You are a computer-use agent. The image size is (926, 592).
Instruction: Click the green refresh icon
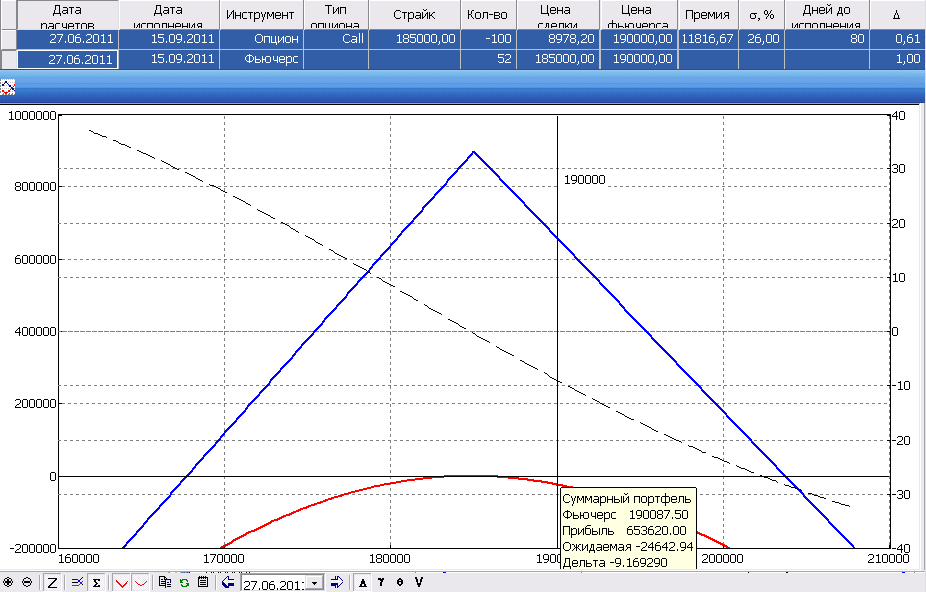[184, 582]
